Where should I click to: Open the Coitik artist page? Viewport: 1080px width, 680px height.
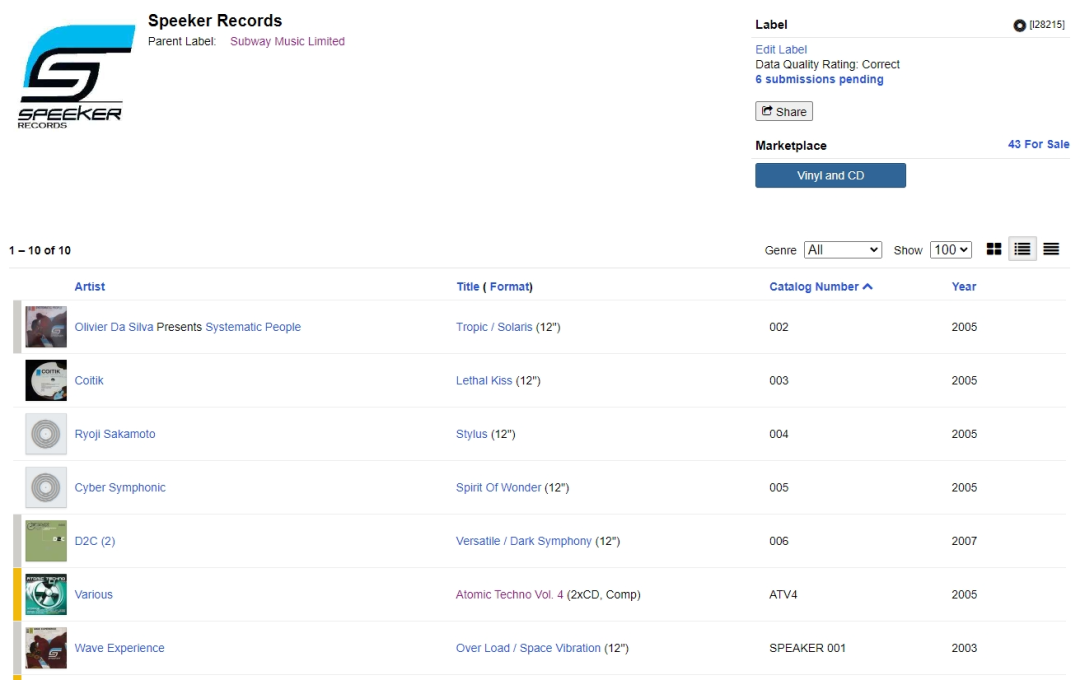click(89, 380)
